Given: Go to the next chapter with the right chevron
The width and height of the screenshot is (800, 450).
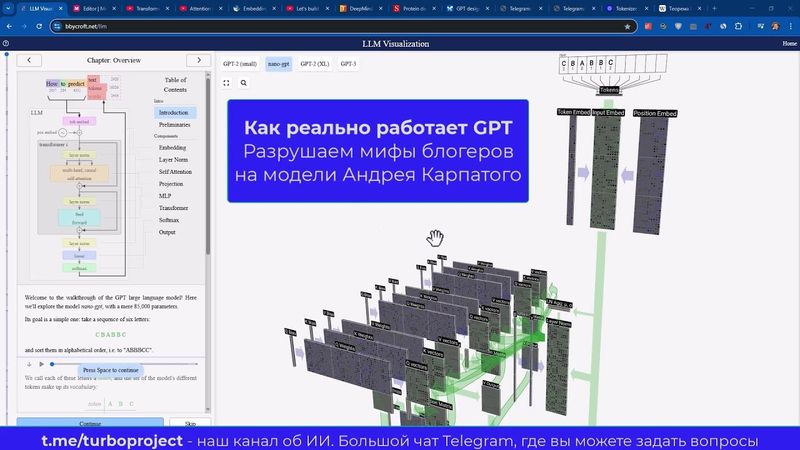Looking at the screenshot, I should tap(199, 60).
